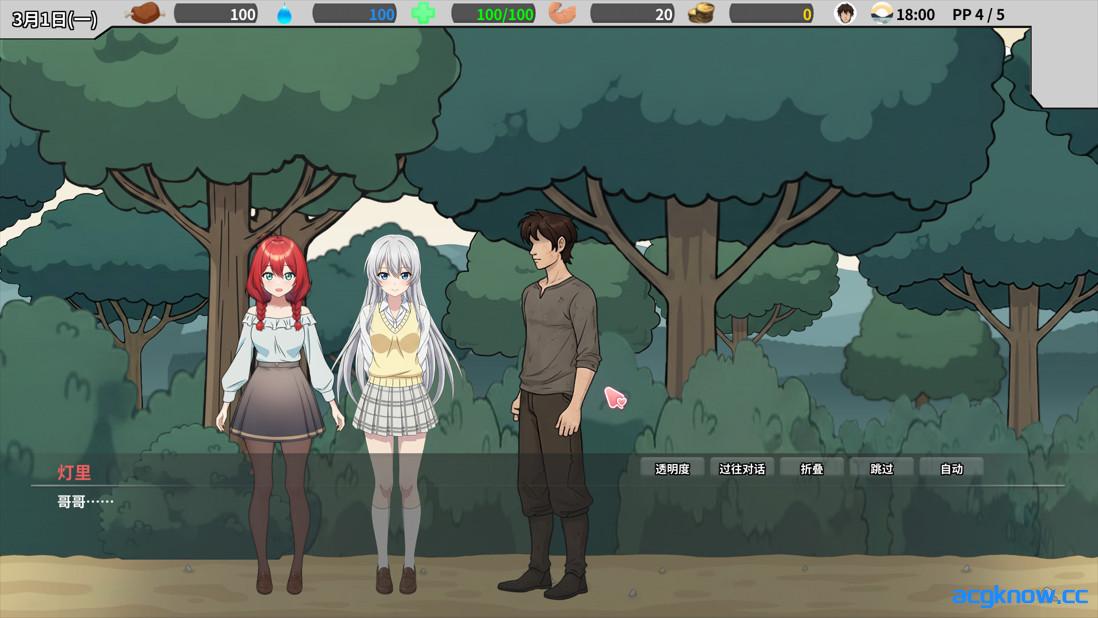Click the 18:00 clock text
The height and width of the screenshot is (618, 1098).
pos(915,14)
